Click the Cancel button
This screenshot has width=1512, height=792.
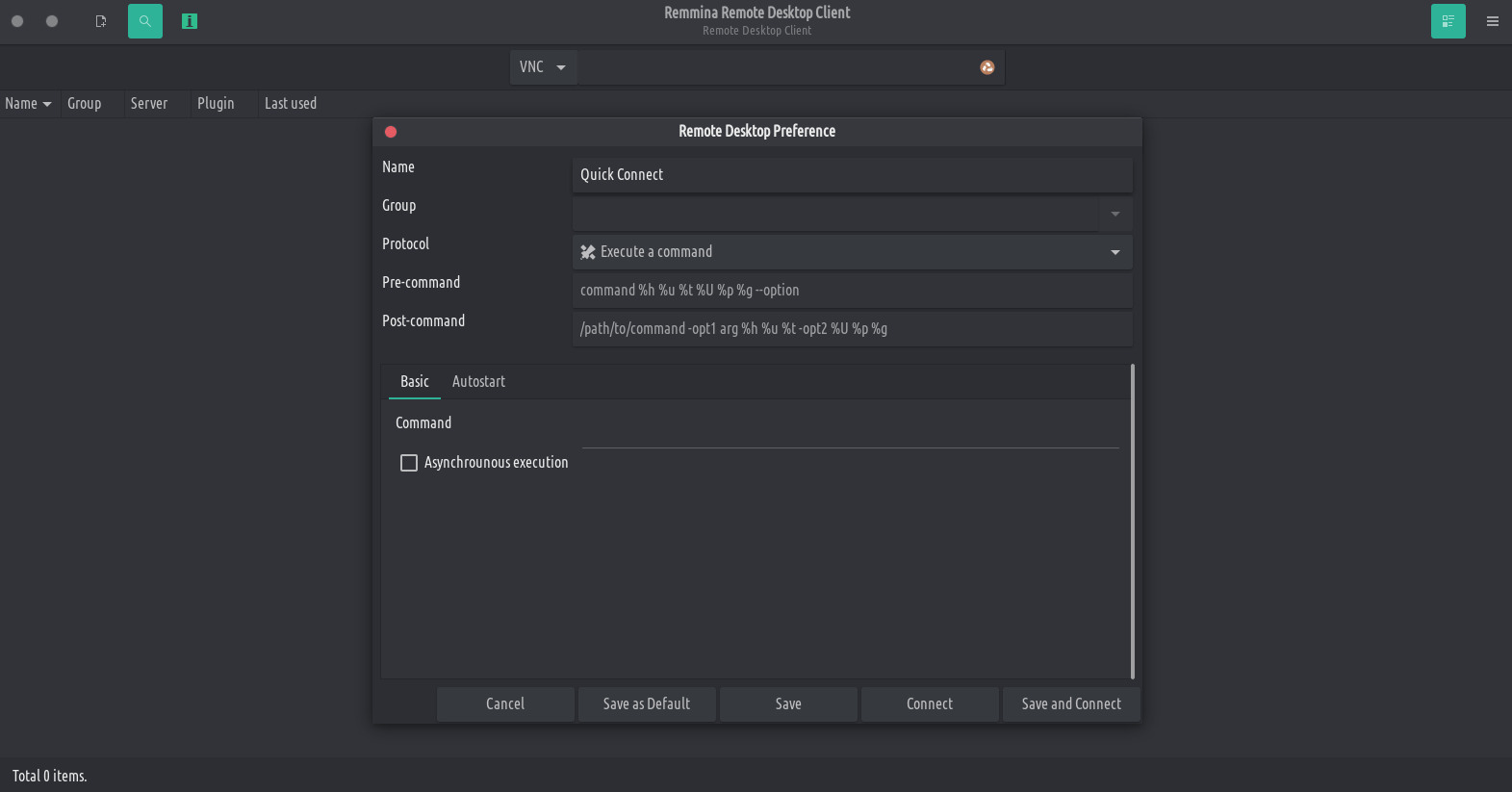505,704
